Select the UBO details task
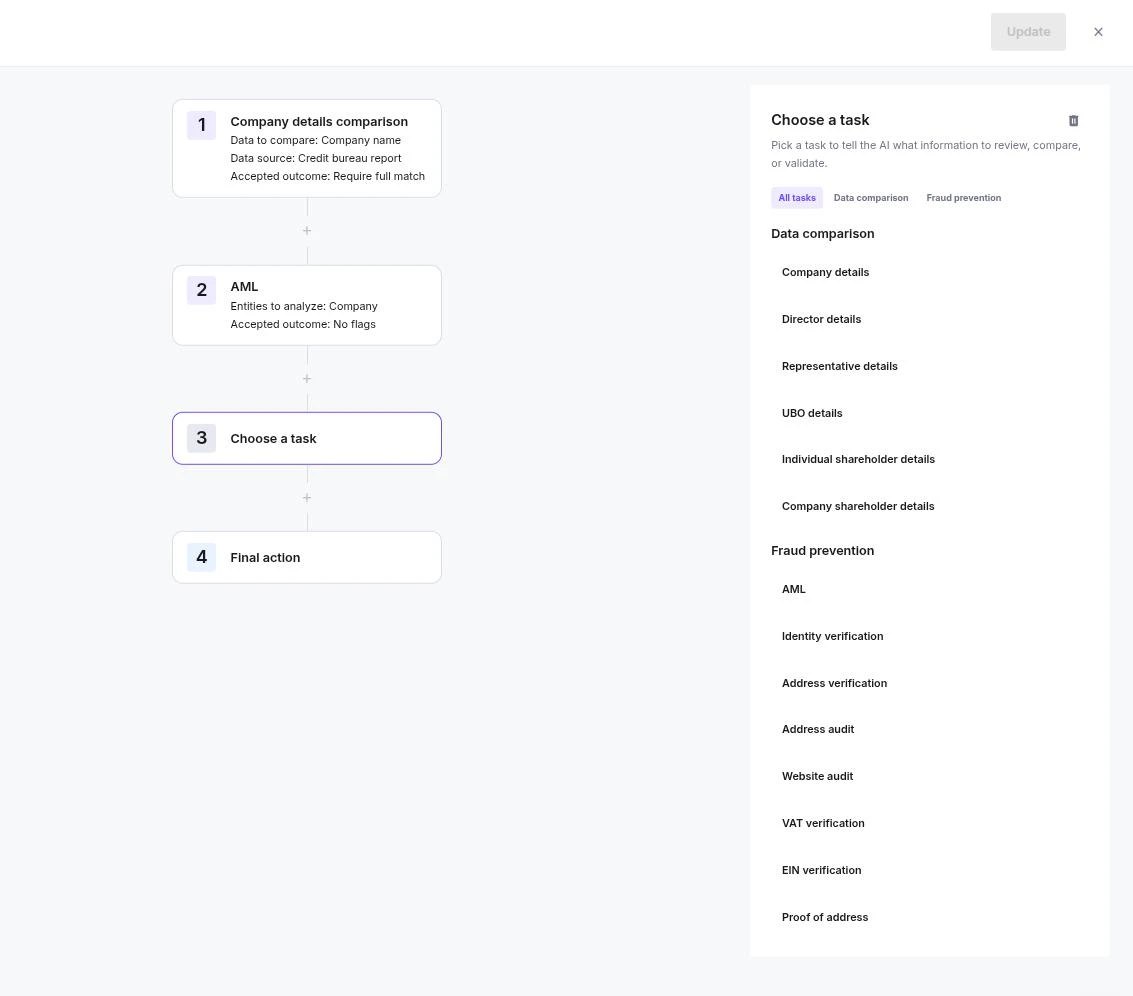This screenshot has width=1133, height=996. [812, 412]
